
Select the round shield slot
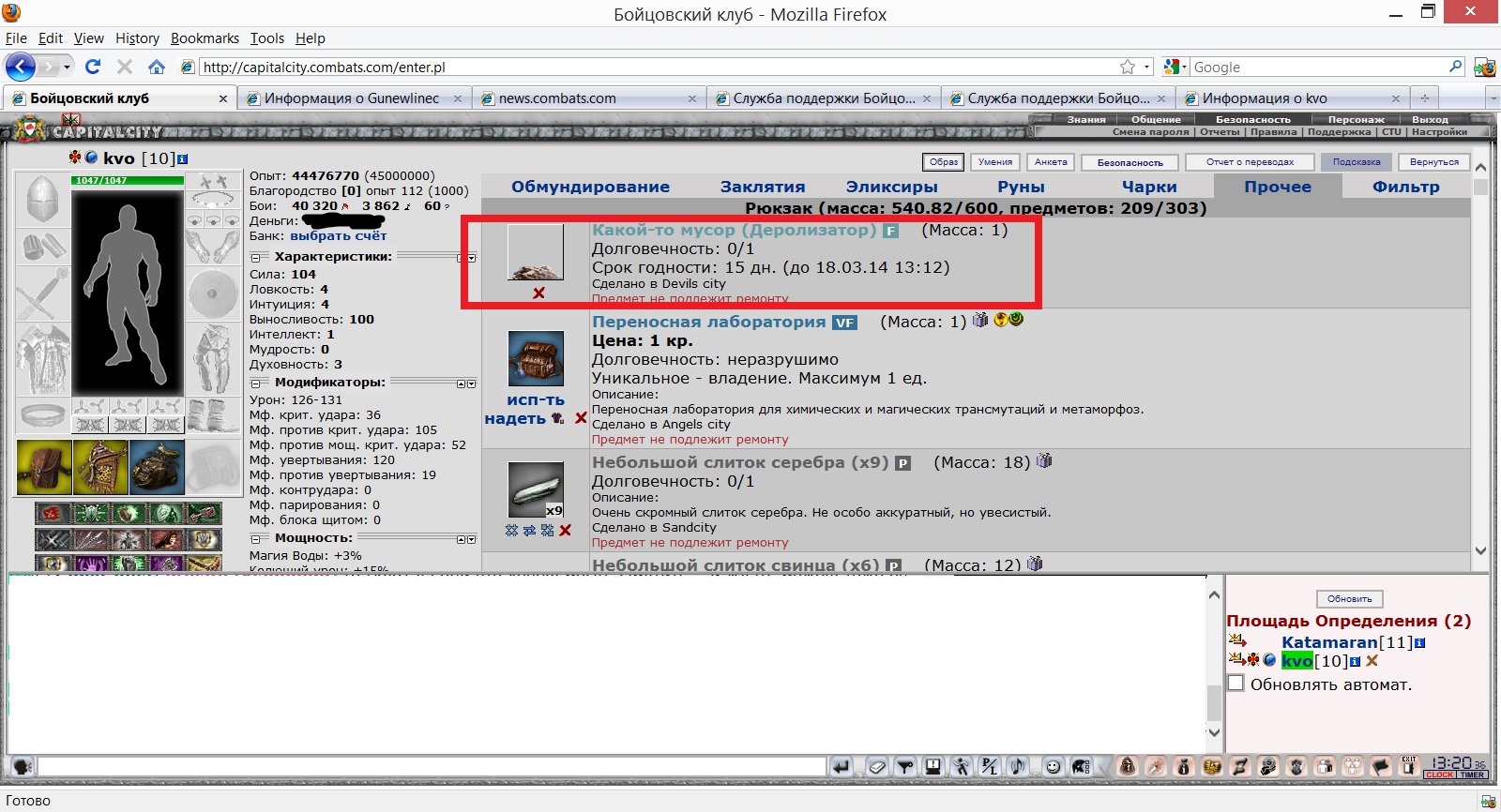click(x=213, y=294)
